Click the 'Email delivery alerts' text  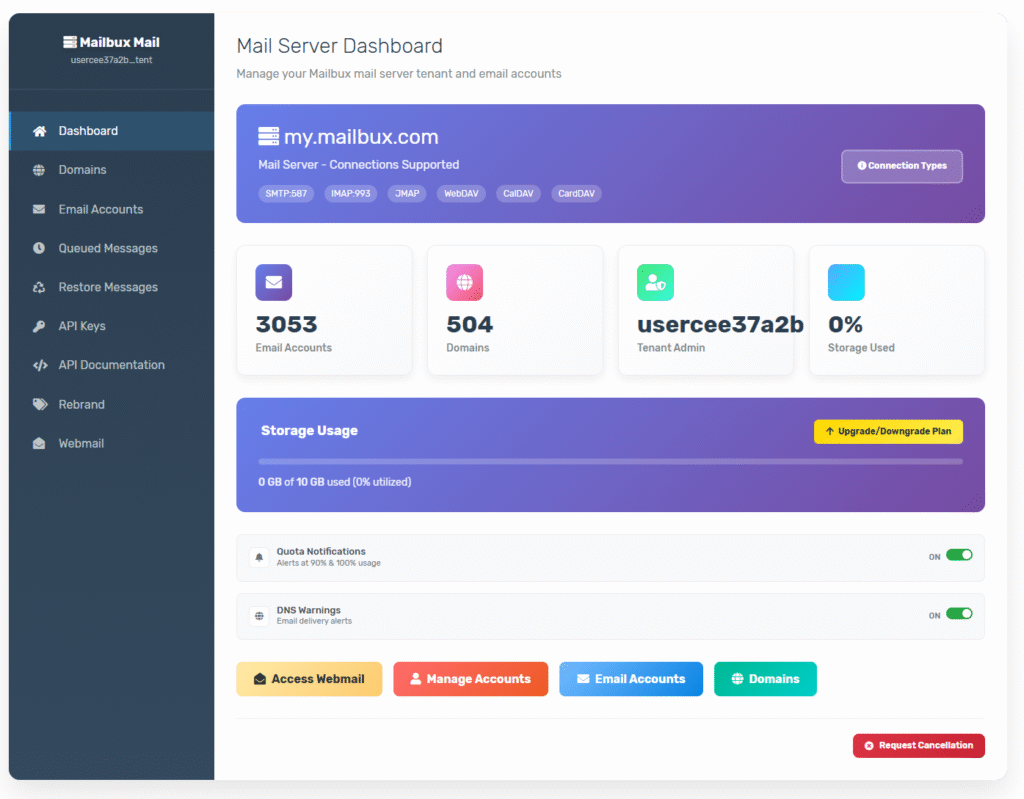(x=314, y=621)
